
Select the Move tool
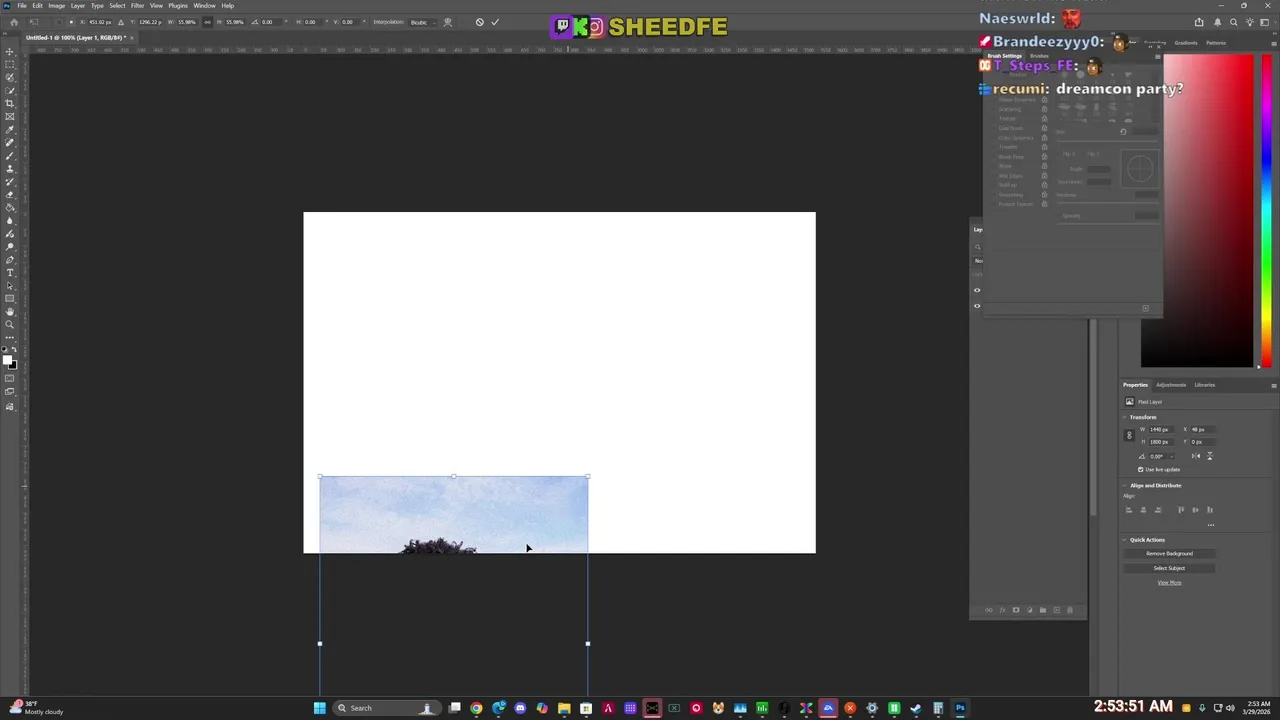point(10,51)
